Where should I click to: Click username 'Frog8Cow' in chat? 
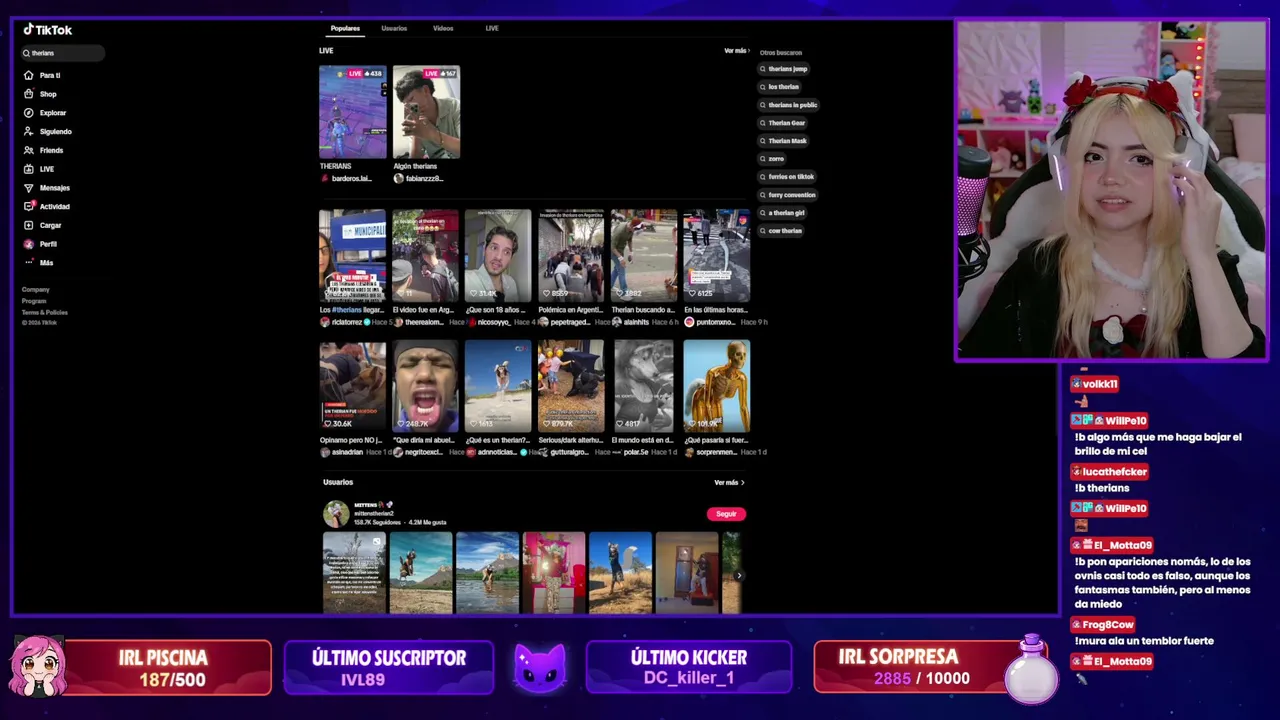[1108, 625]
